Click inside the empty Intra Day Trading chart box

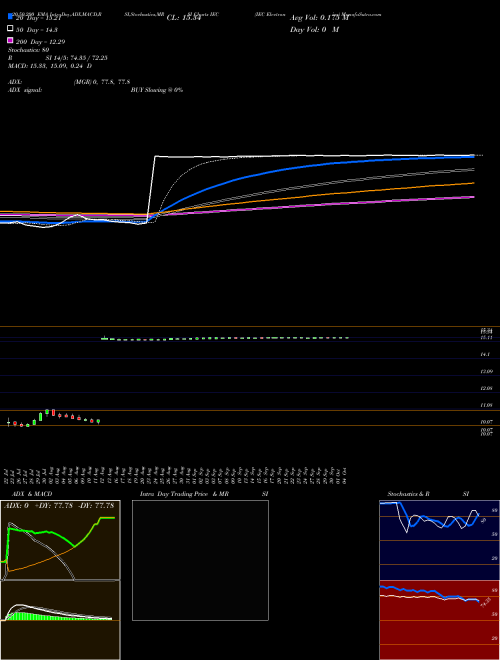[x=200, y=560]
